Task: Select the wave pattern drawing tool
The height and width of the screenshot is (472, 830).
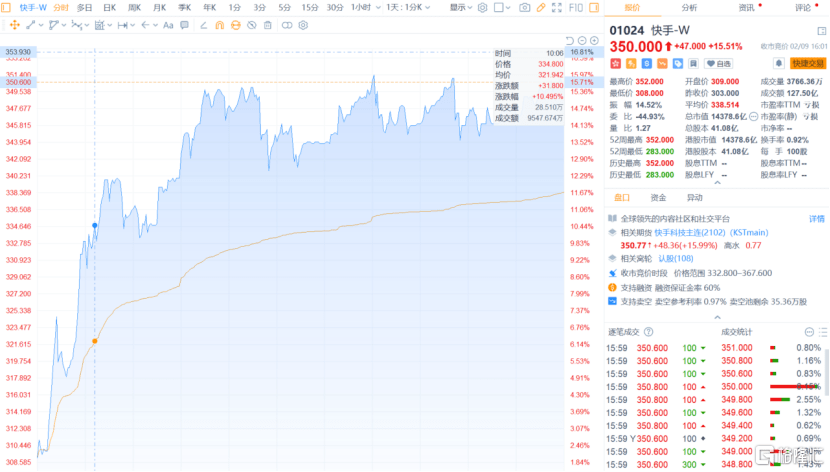Action: [77, 25]
